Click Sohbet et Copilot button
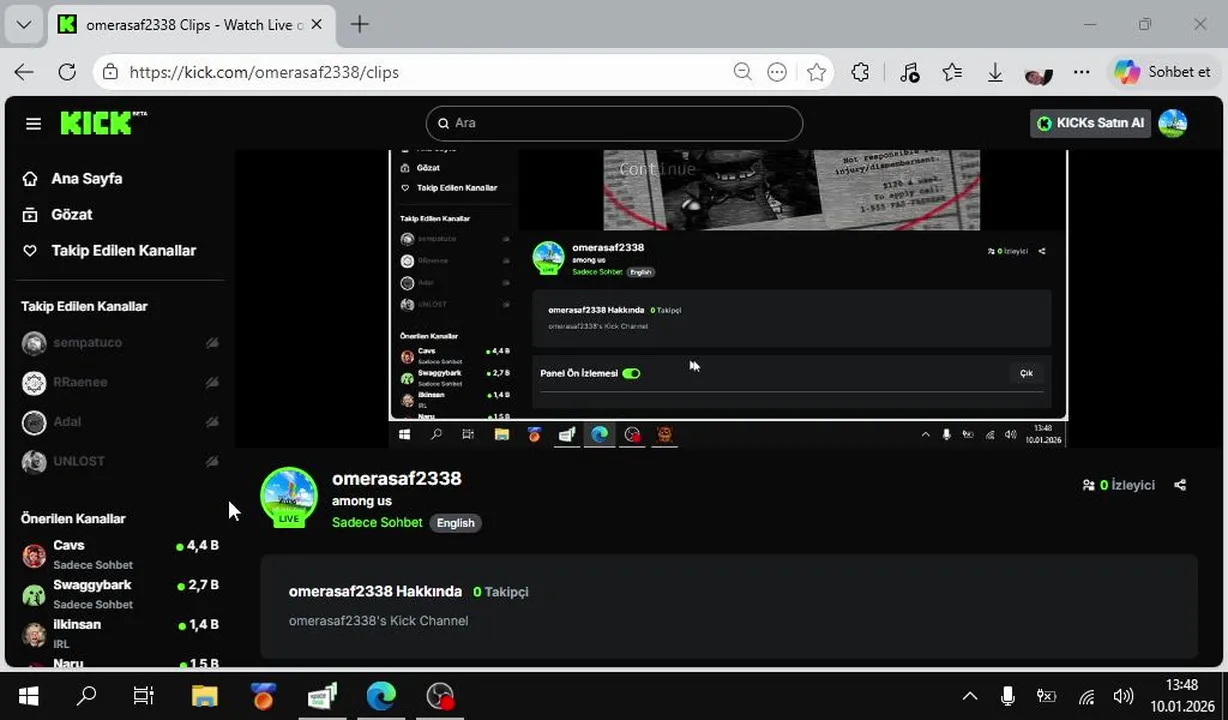Viewport: 1228px width, 720px height. pos(1164,72)
